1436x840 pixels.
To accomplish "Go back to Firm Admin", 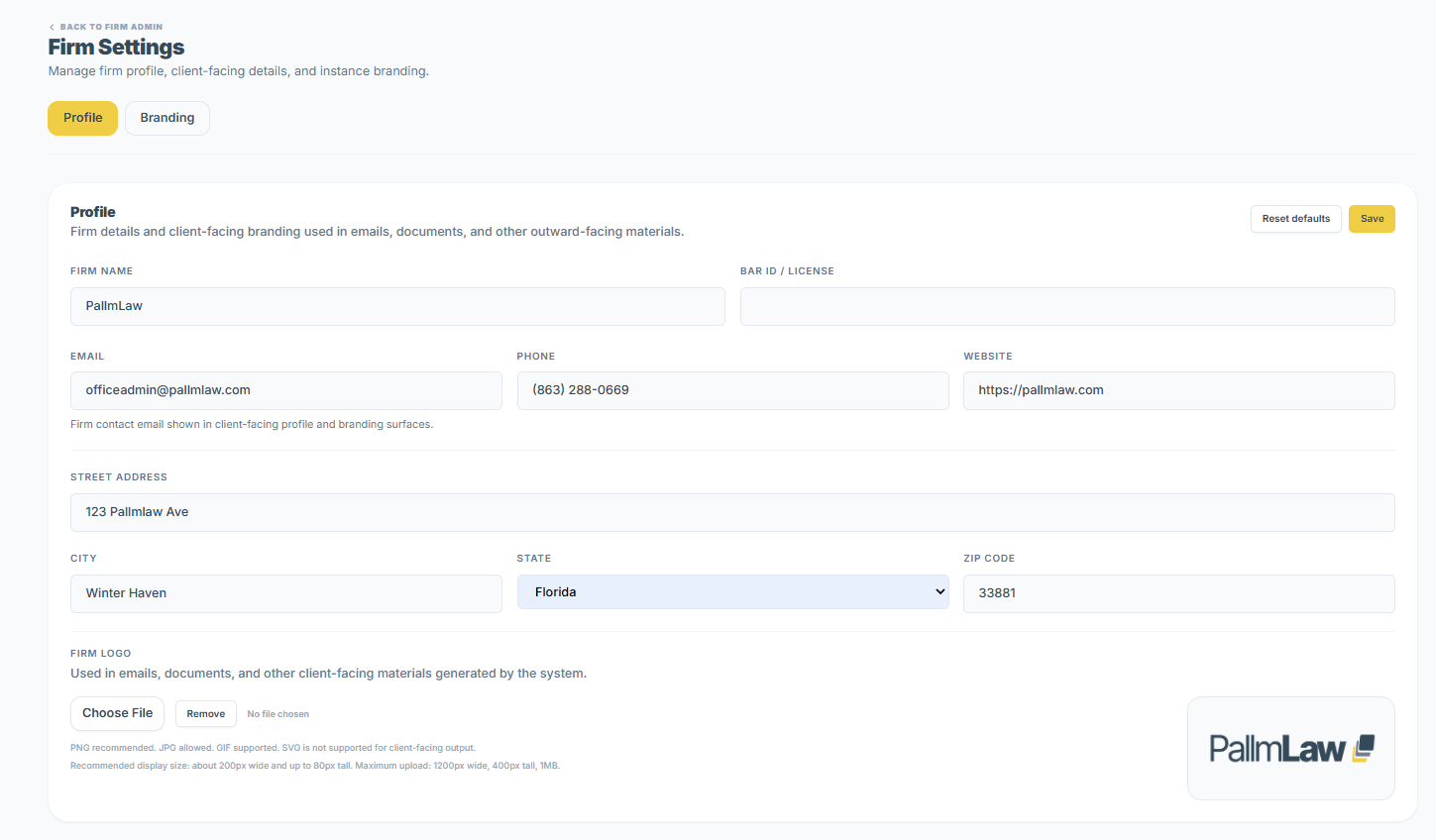I will coord(106,27).
